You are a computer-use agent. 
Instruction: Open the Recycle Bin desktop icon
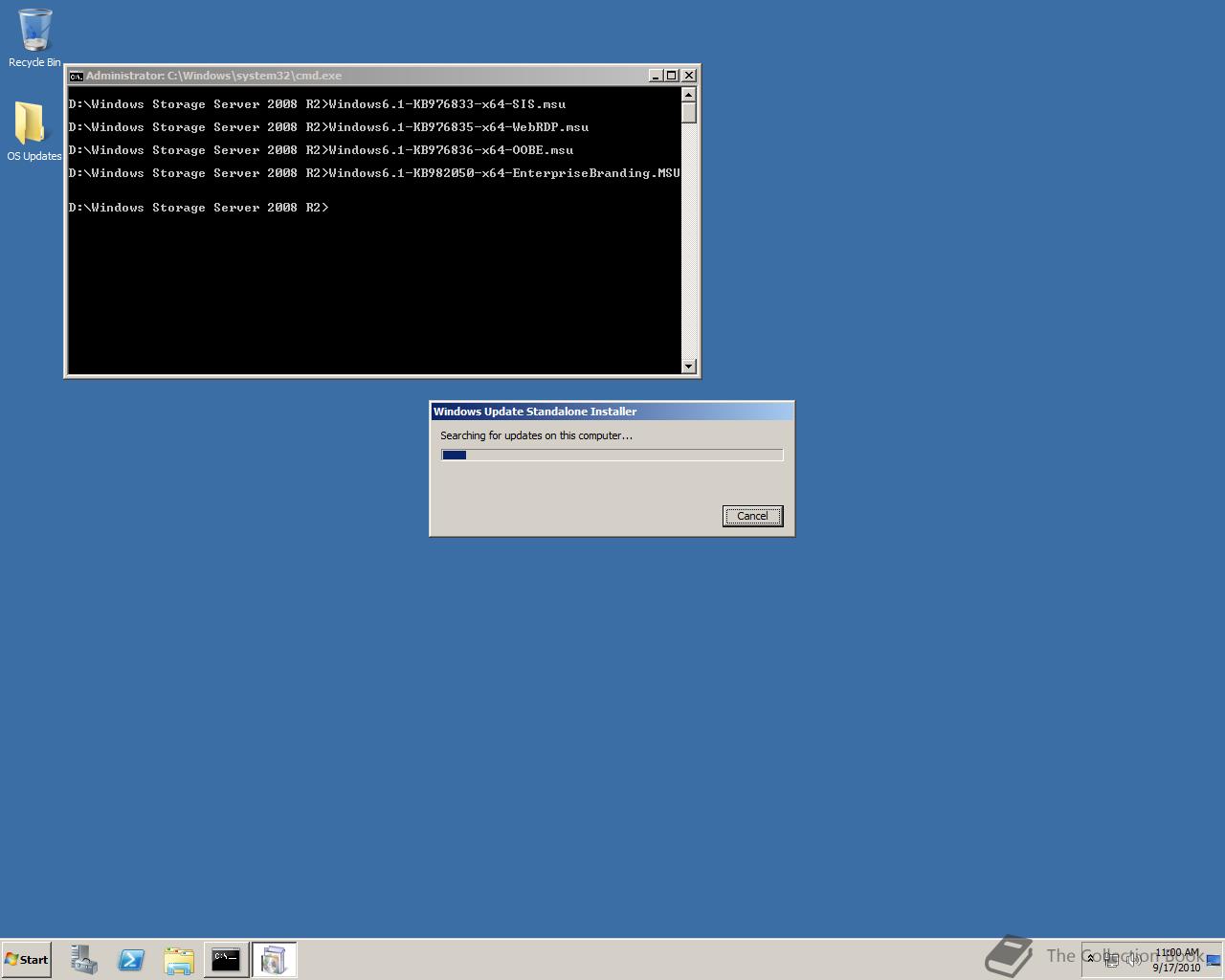(34, 38)
